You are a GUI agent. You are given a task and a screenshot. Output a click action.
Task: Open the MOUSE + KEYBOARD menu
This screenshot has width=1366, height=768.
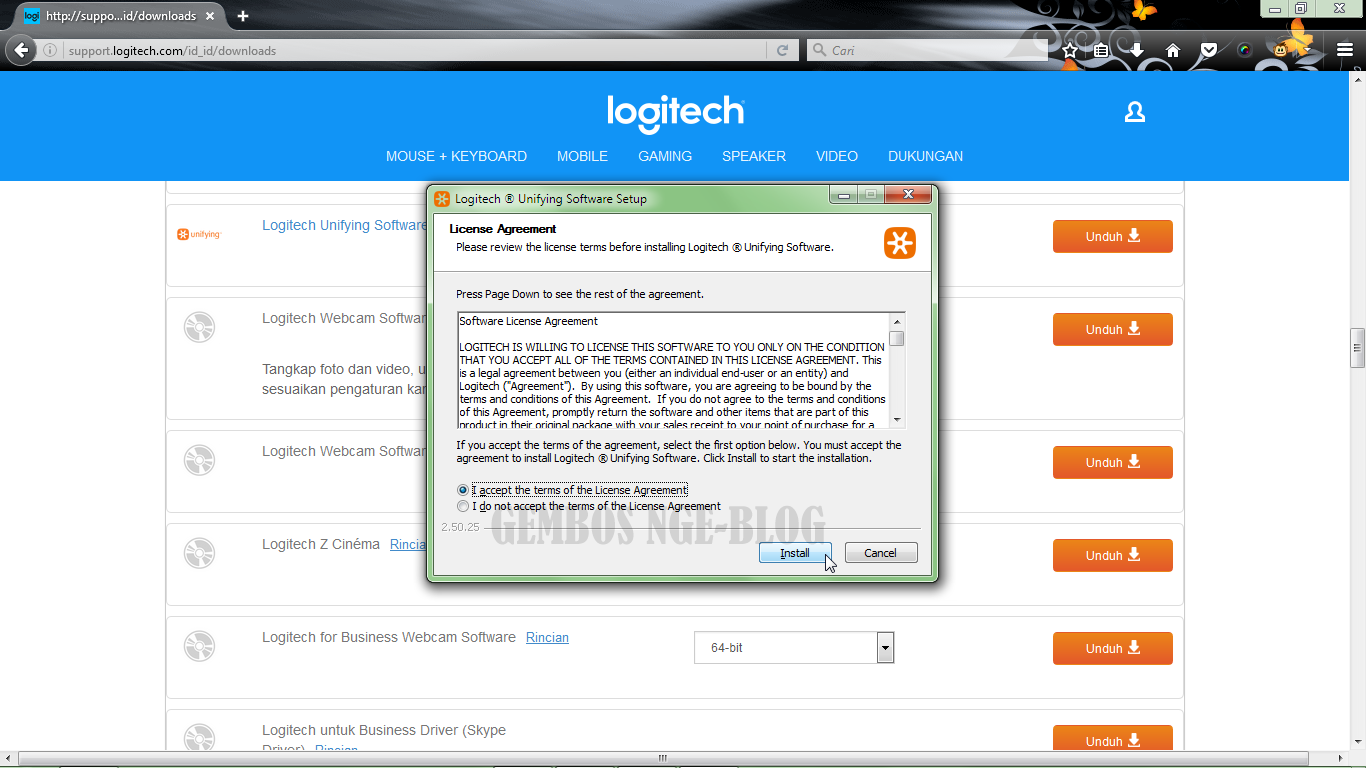[x=456, y=156]
